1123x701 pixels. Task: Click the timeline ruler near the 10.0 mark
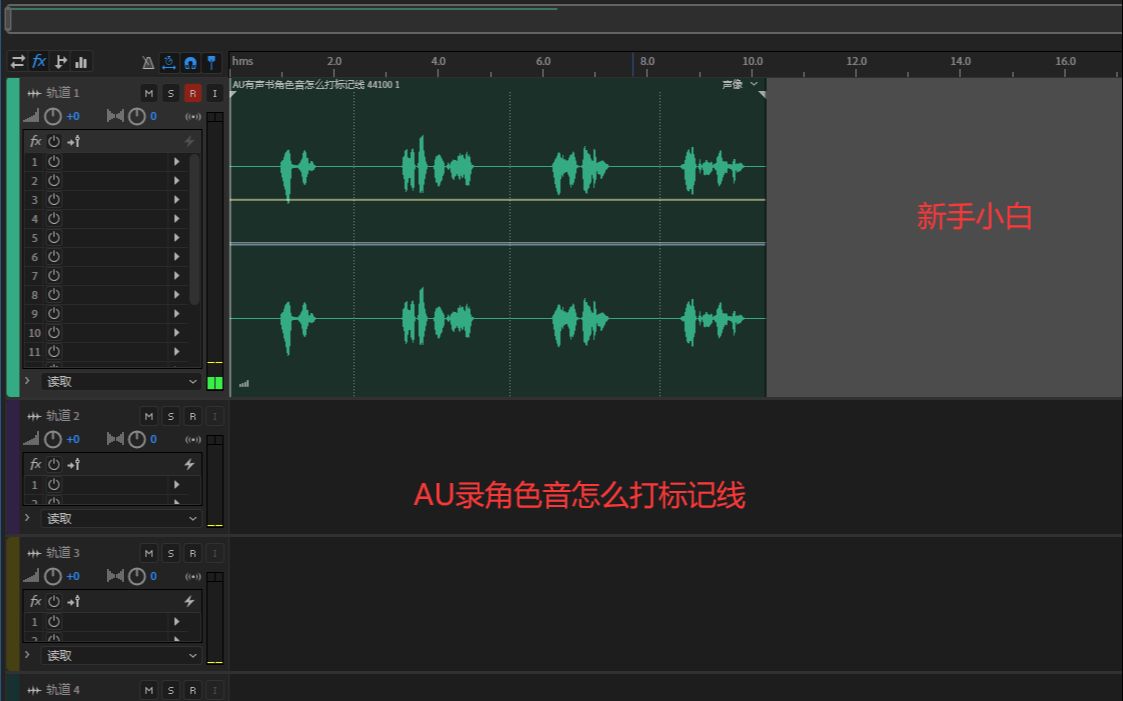(x=752, y=62)
